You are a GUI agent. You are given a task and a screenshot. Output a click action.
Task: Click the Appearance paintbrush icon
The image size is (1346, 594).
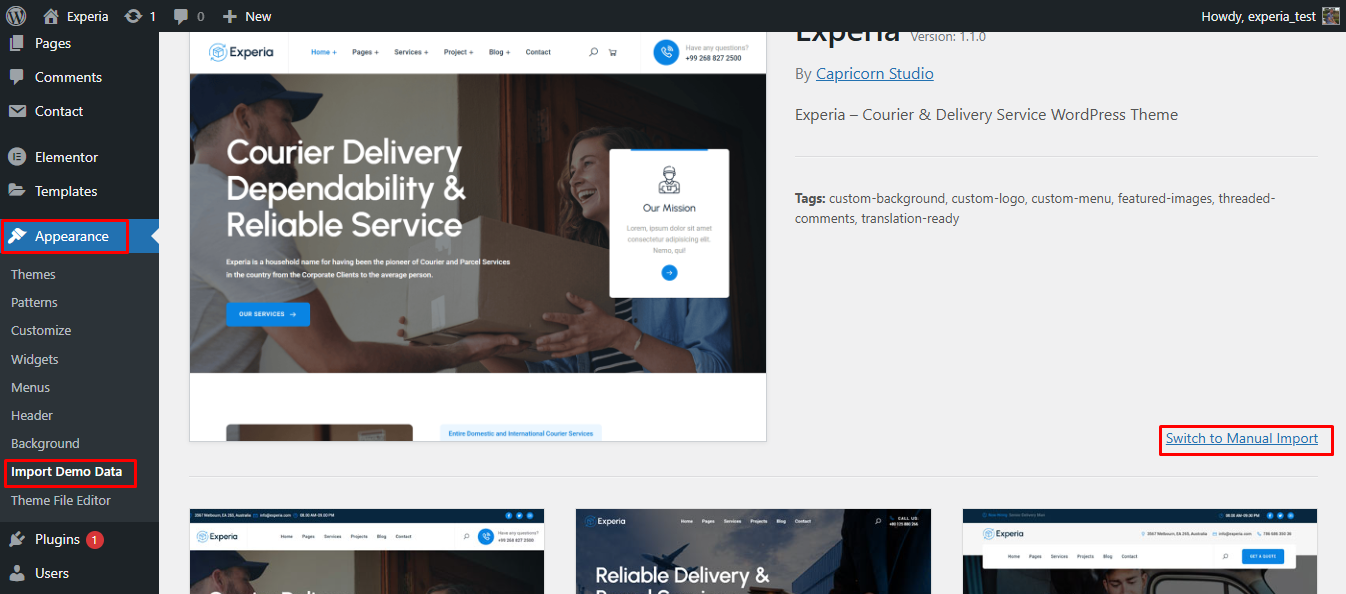point(17,237)
